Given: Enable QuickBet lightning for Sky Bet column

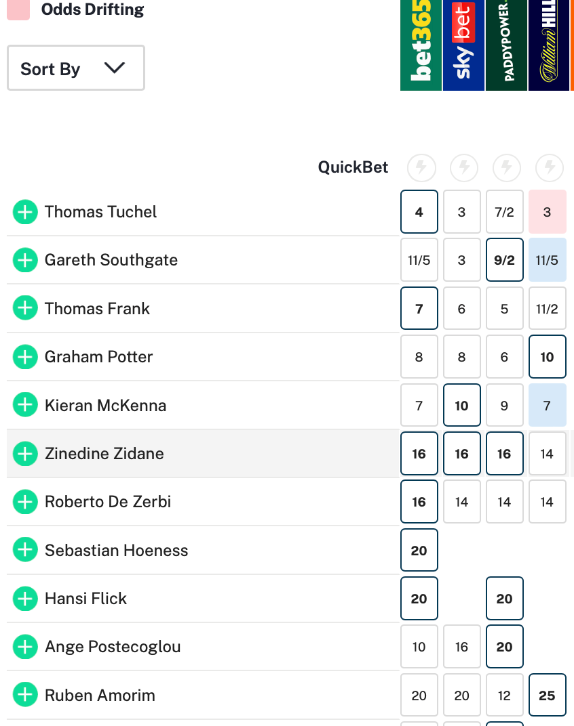Looking at the screenshot, I should pyautogui.click(x=464, y=167).
